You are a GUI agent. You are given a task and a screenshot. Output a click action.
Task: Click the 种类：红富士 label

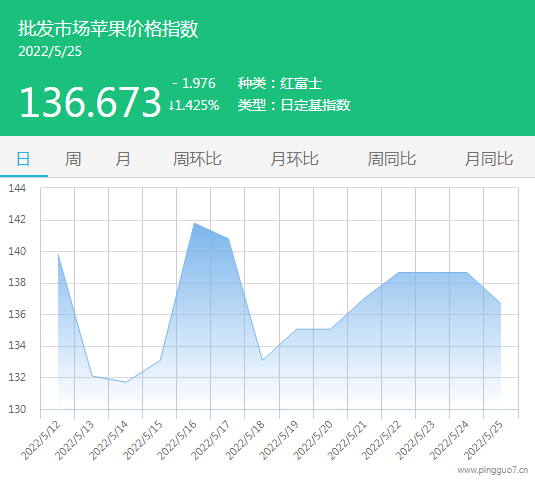coord(280,84)
